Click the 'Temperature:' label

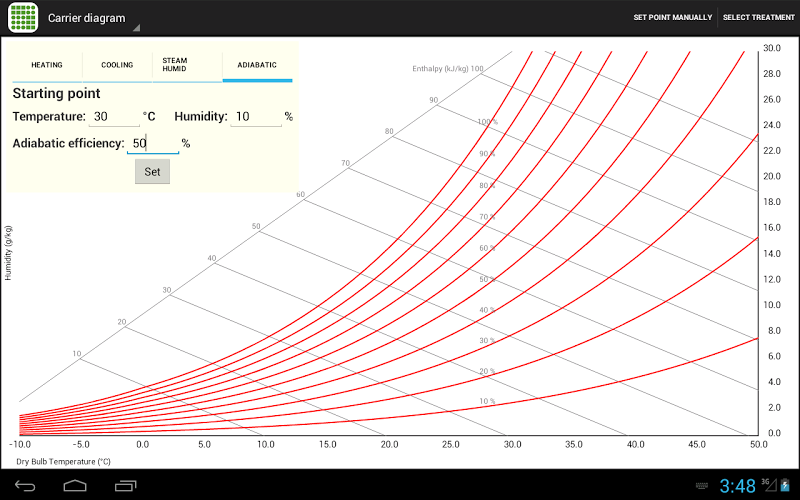(x=49, y=117)
